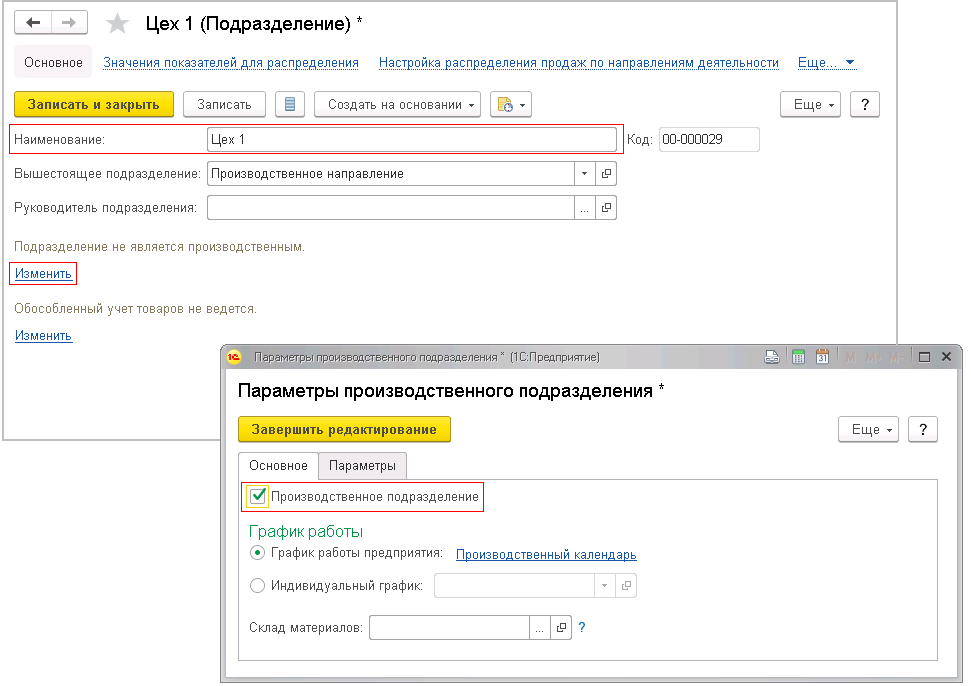Open the Производственный календарь link

(546, 555)
